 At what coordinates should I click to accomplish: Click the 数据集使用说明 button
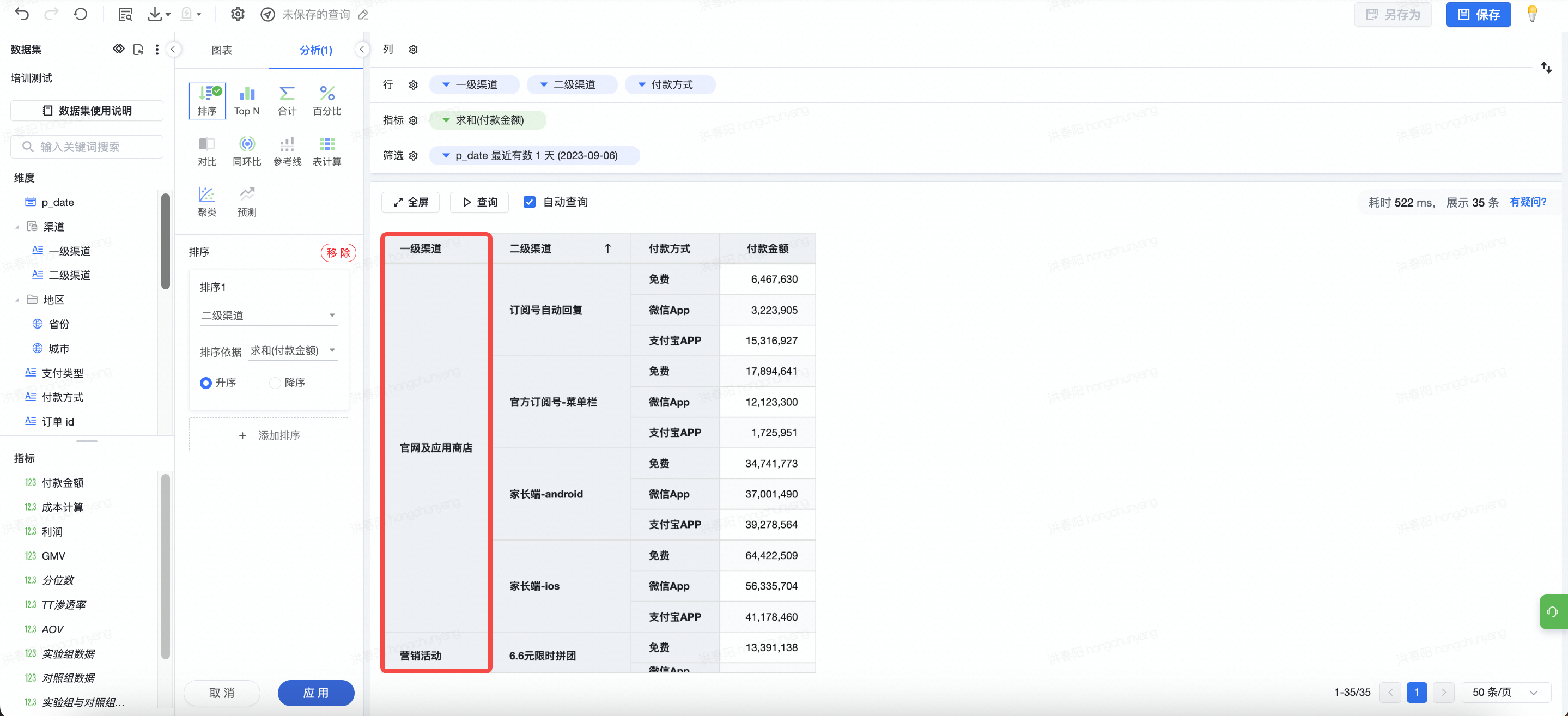[87, 111]
